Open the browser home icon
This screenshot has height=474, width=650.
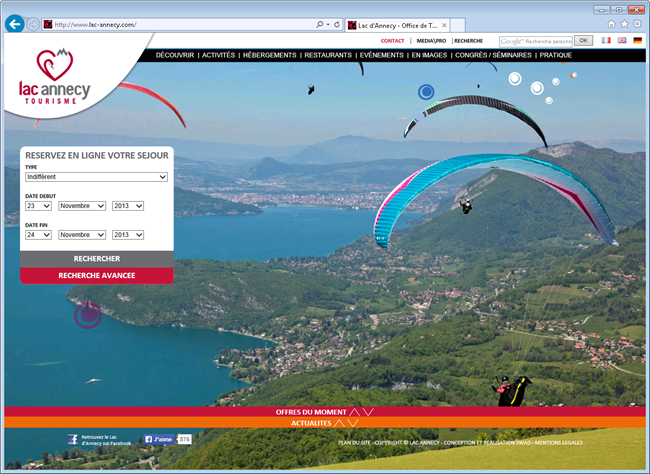click(609, 23)
